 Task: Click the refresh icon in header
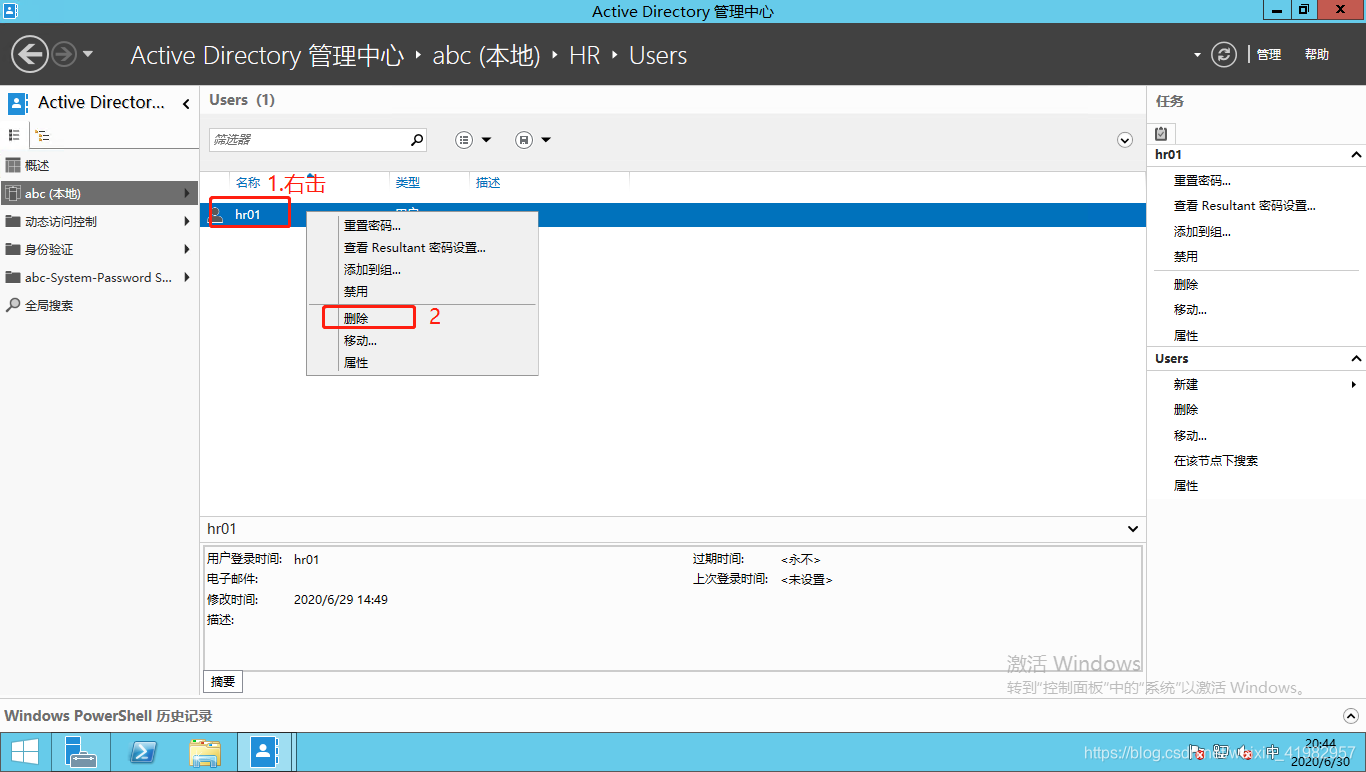(1224, 54)
